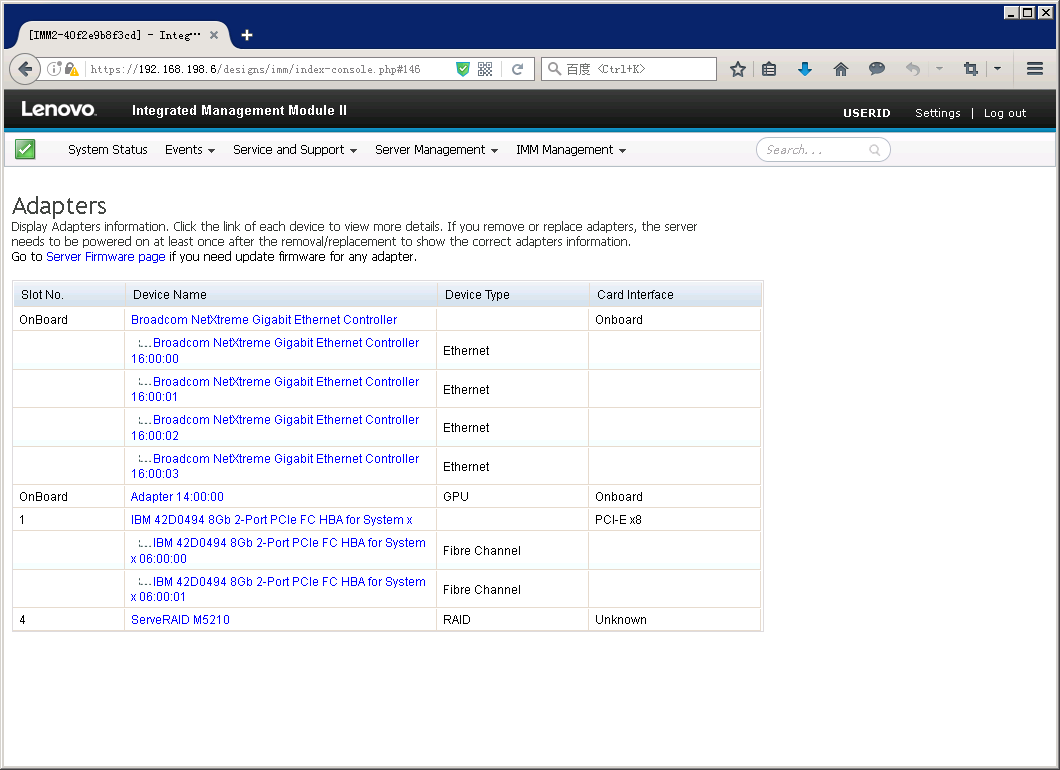Click the undo arrow toolbar icon
This screenshot has width=1060, height=770.
click(x=913, y=69)
